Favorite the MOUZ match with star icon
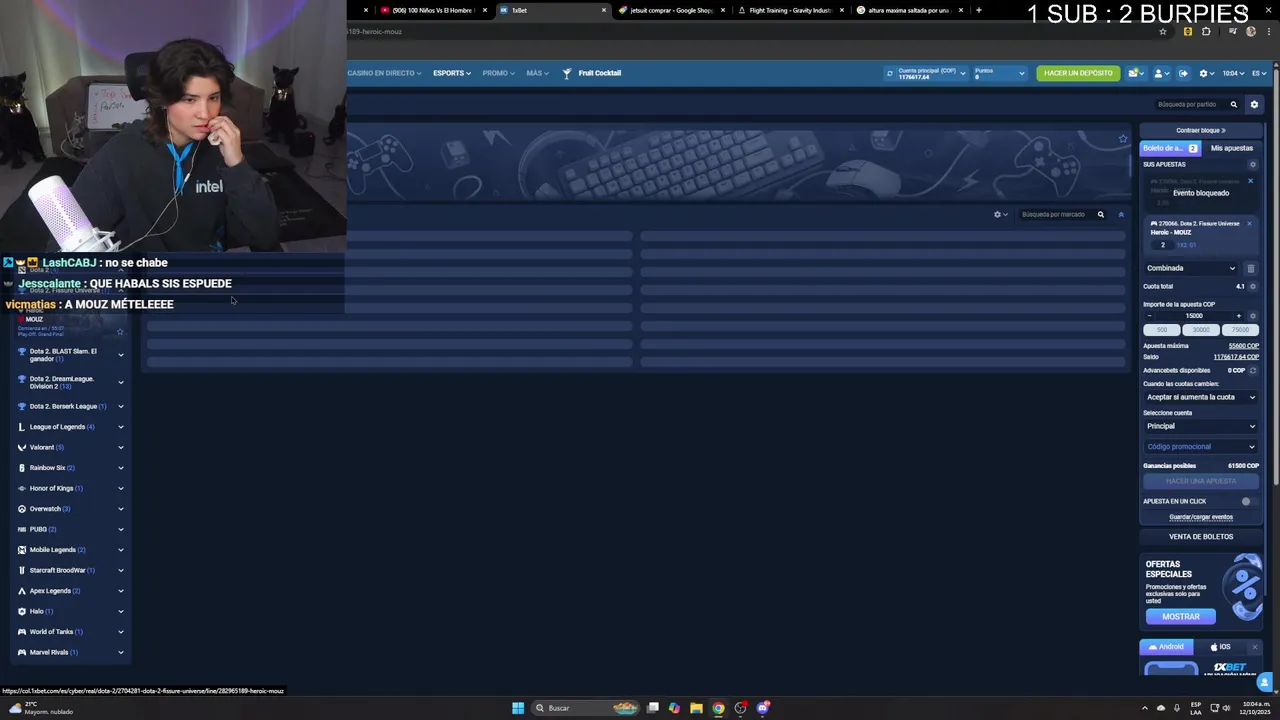 tap(120, 332)
